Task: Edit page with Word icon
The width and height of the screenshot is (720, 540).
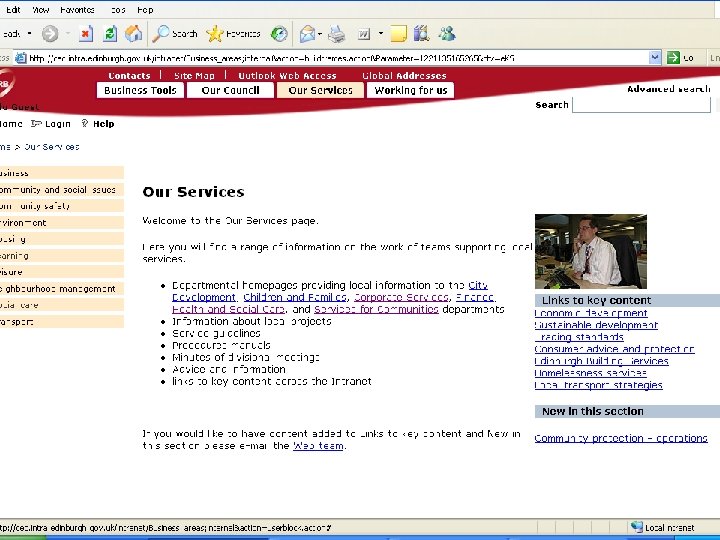Action: [364, 34]
